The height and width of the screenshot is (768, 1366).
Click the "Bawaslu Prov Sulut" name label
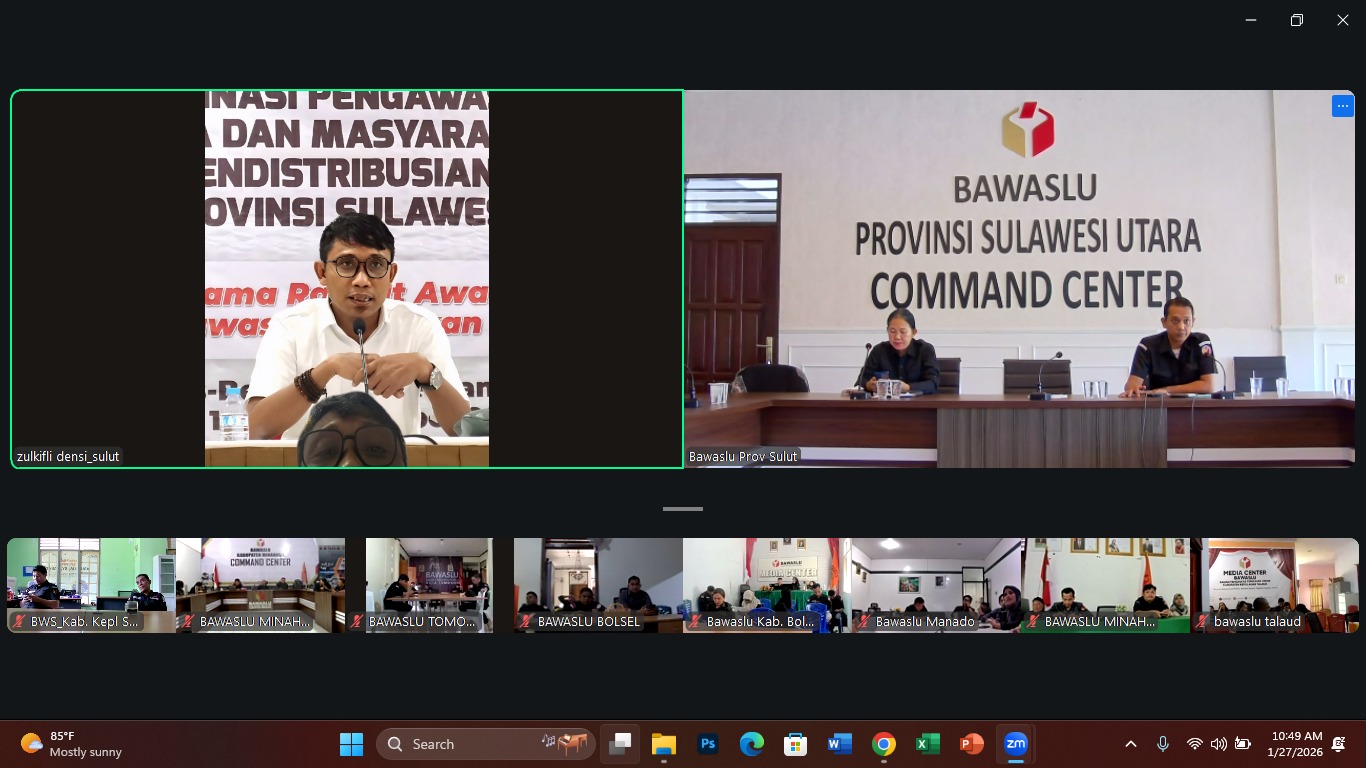point(743,456)
